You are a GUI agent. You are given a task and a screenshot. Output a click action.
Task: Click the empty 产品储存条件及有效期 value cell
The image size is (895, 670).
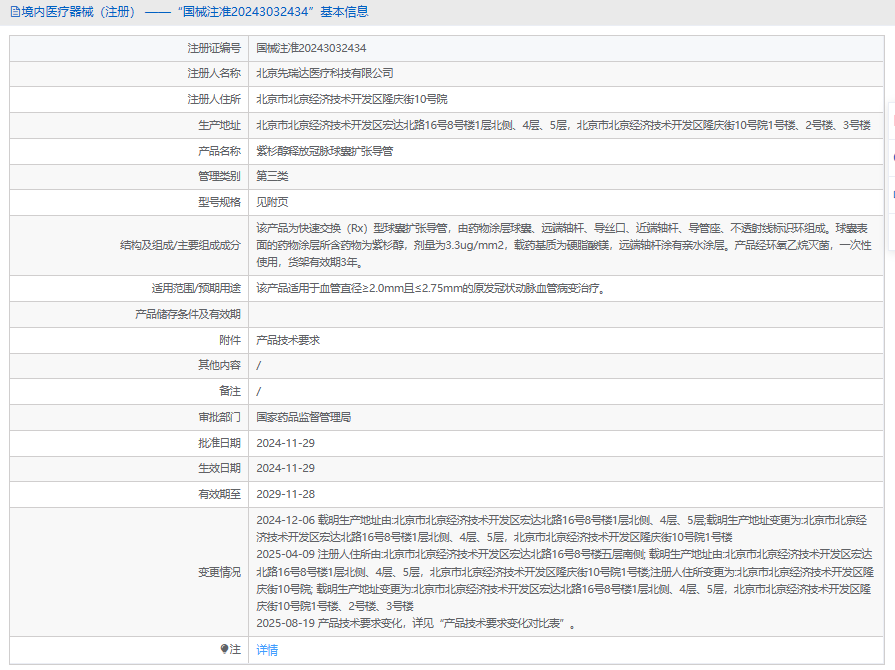[566, 314]
